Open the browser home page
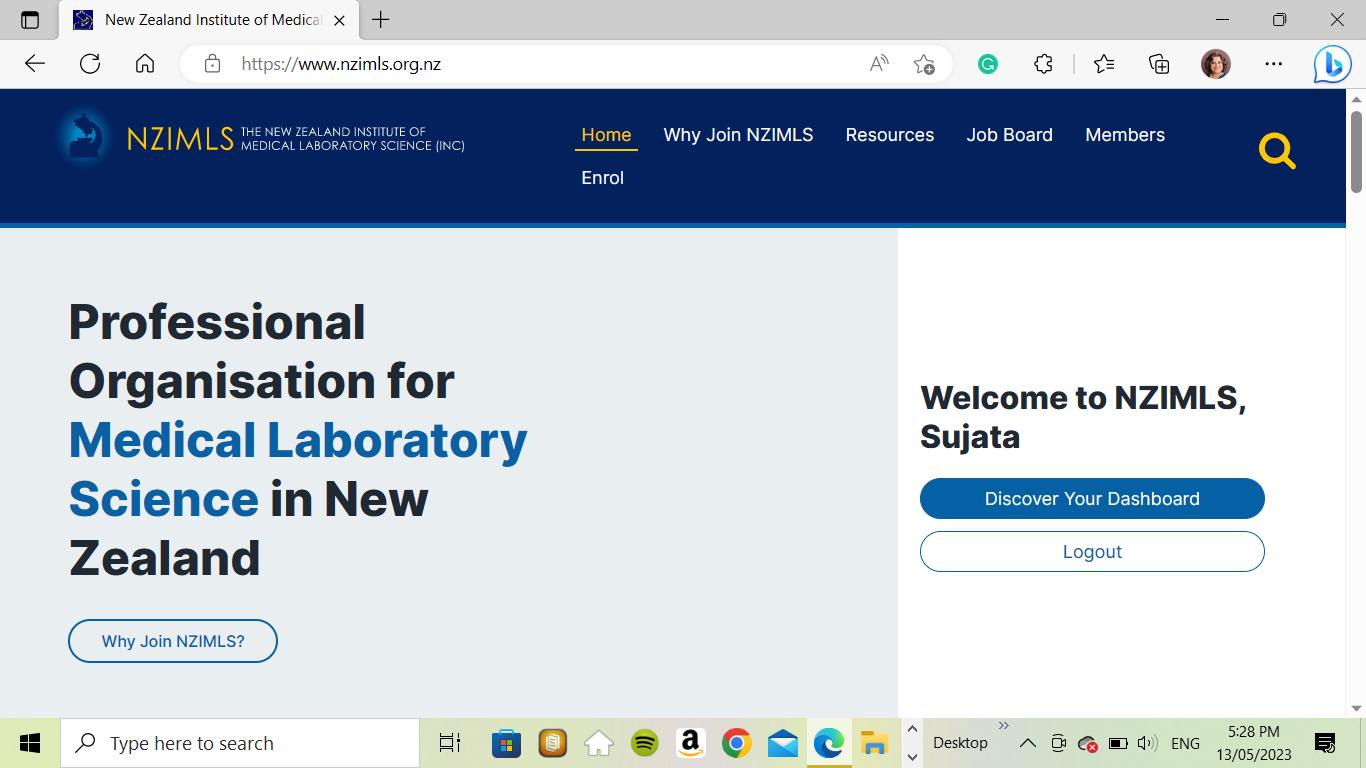The width and height of the screenshot is (1366, 768). (145, 64)
